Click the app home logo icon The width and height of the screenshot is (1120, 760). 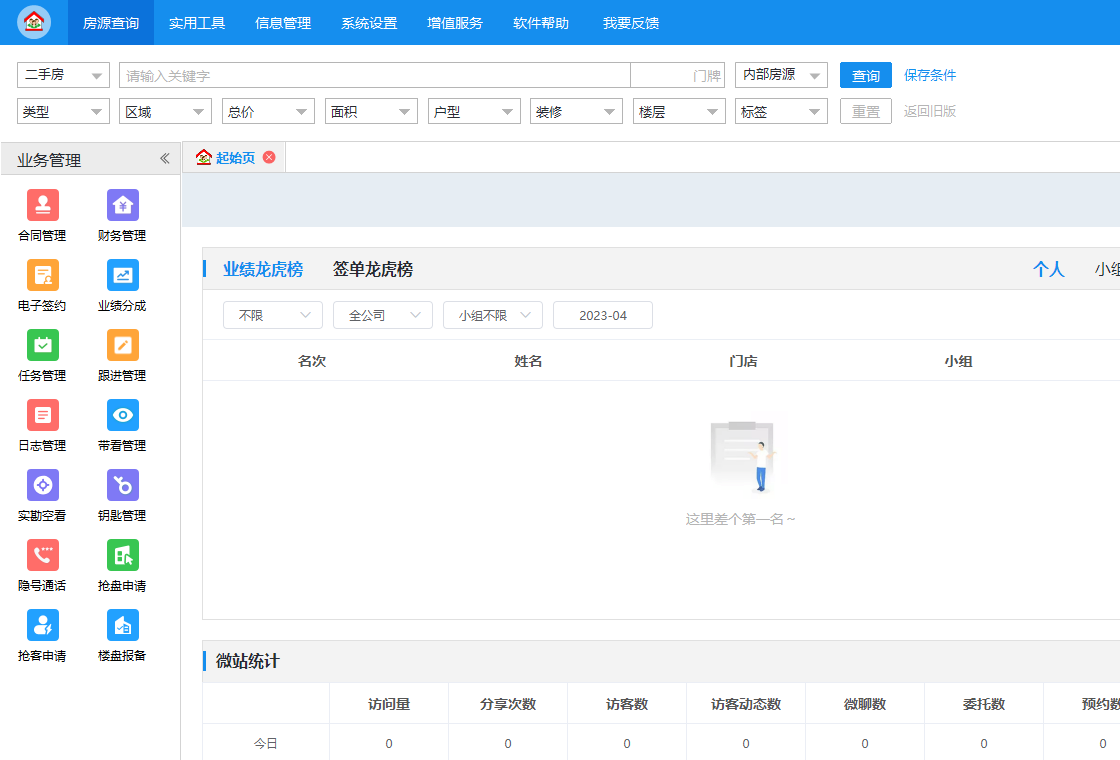[34, 22]
